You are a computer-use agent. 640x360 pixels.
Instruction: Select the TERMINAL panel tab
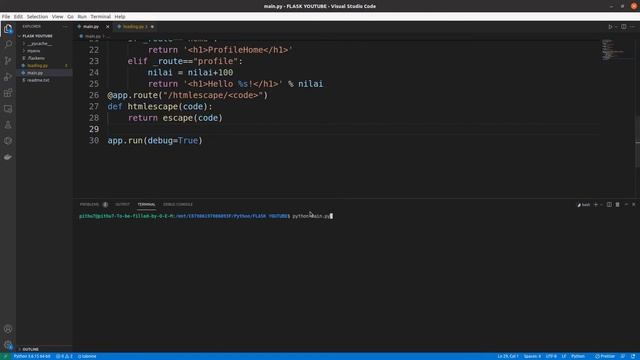point(146,204)
